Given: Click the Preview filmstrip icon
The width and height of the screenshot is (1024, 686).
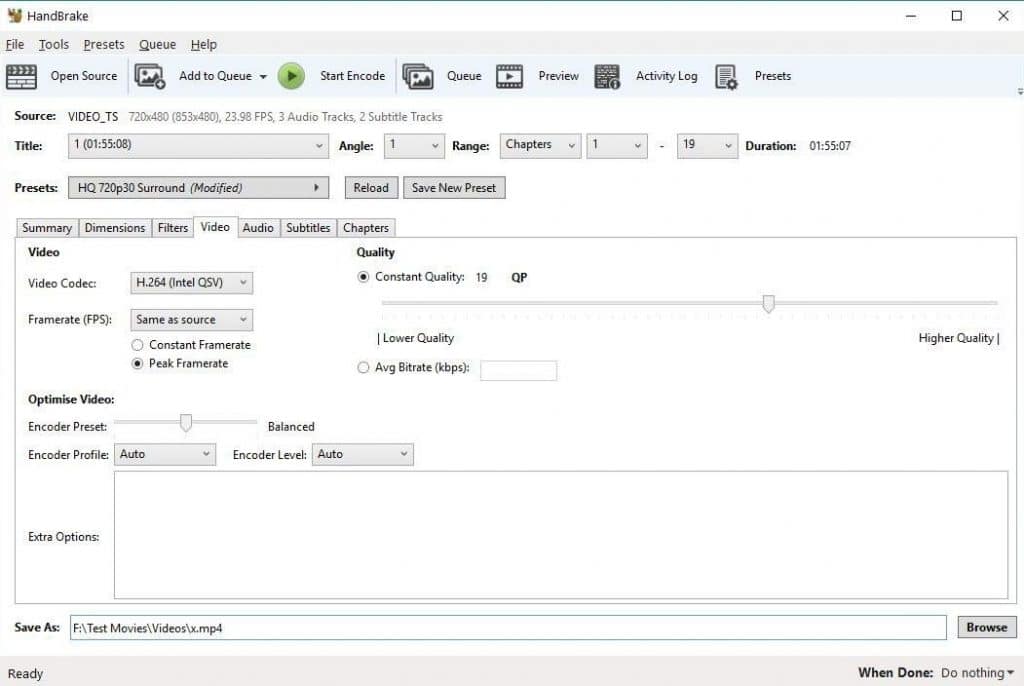Looking at the screenshot, I should [x=509, y=76].
